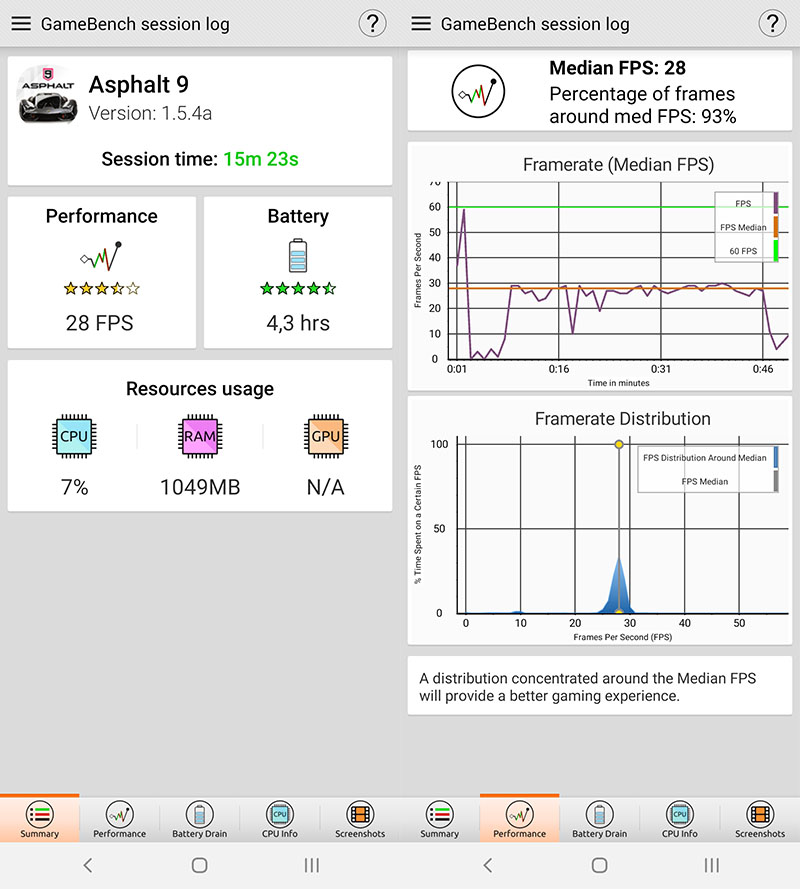Screen dimensions: 800x889
Task: Tap the Asphalt 9 game icon
Action: point(48,95)
